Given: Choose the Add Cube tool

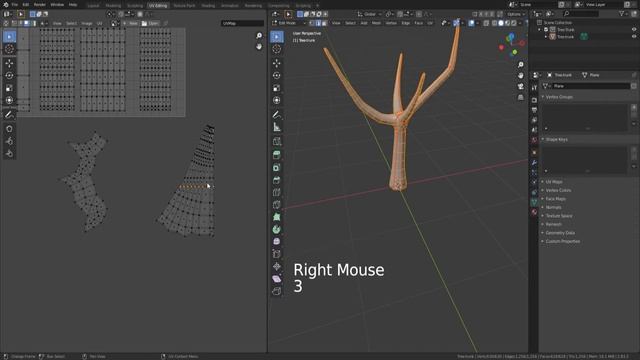Looking at the screenshot, I should (277, 142).
